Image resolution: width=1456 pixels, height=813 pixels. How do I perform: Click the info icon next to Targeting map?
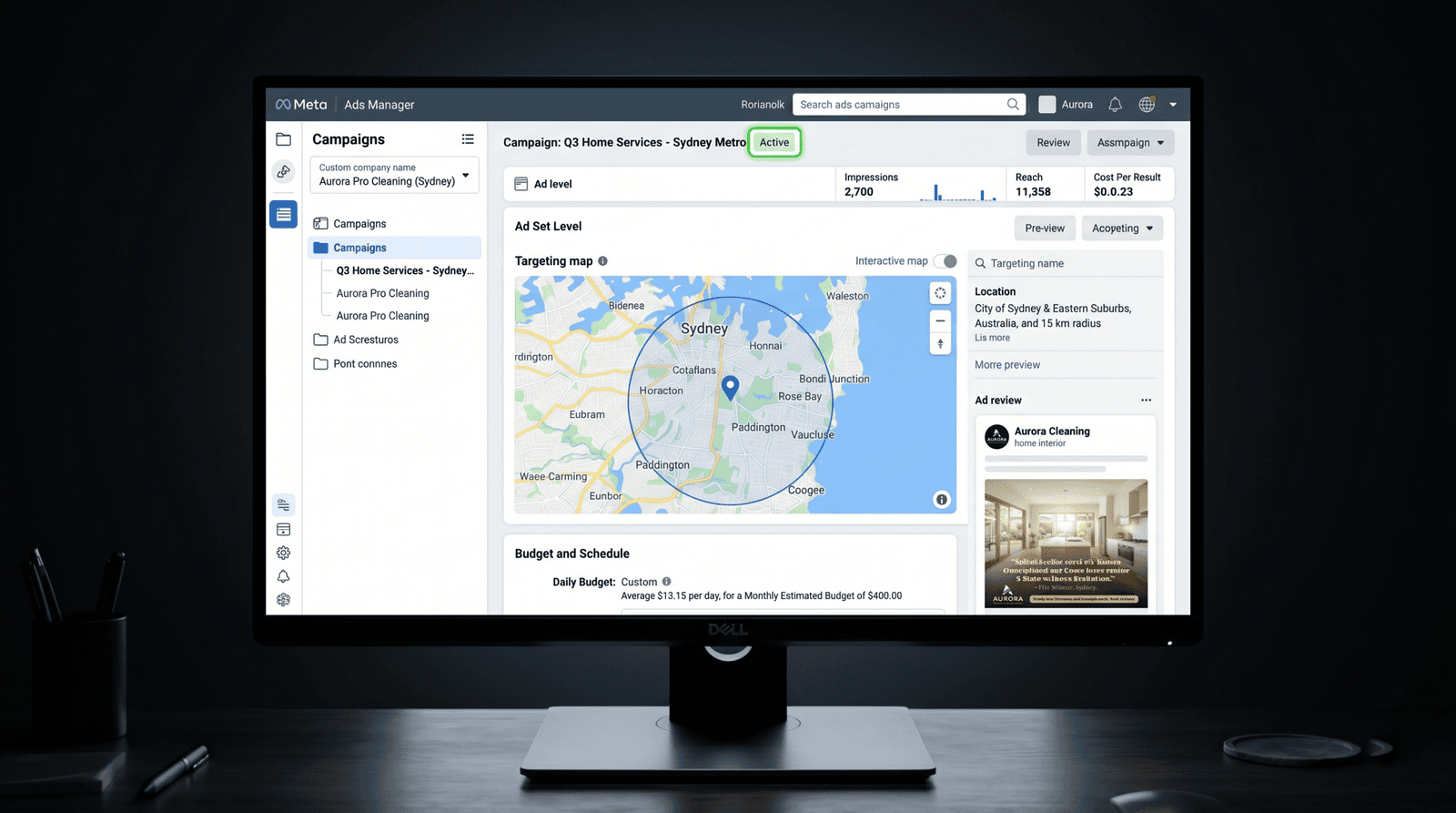(x=602, y=261)
